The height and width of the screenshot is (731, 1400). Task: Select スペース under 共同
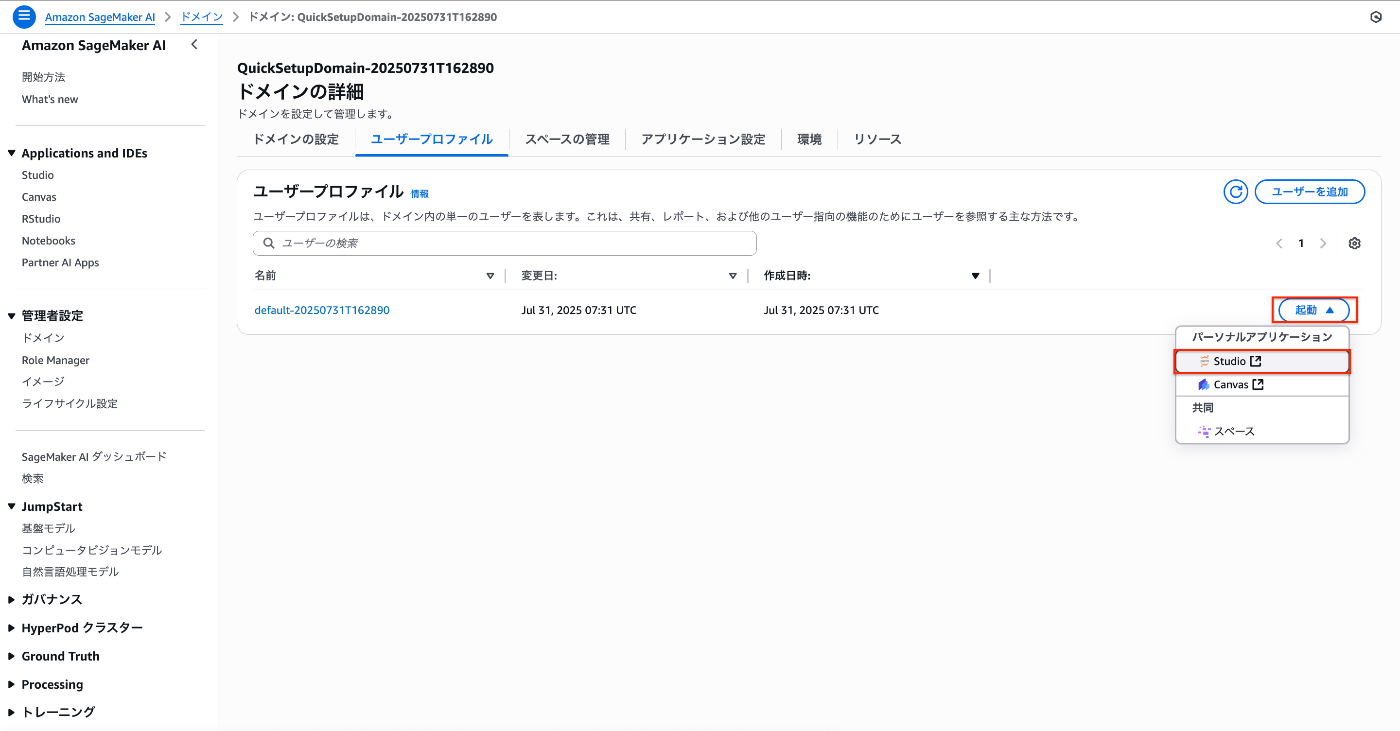[1262, 432]
